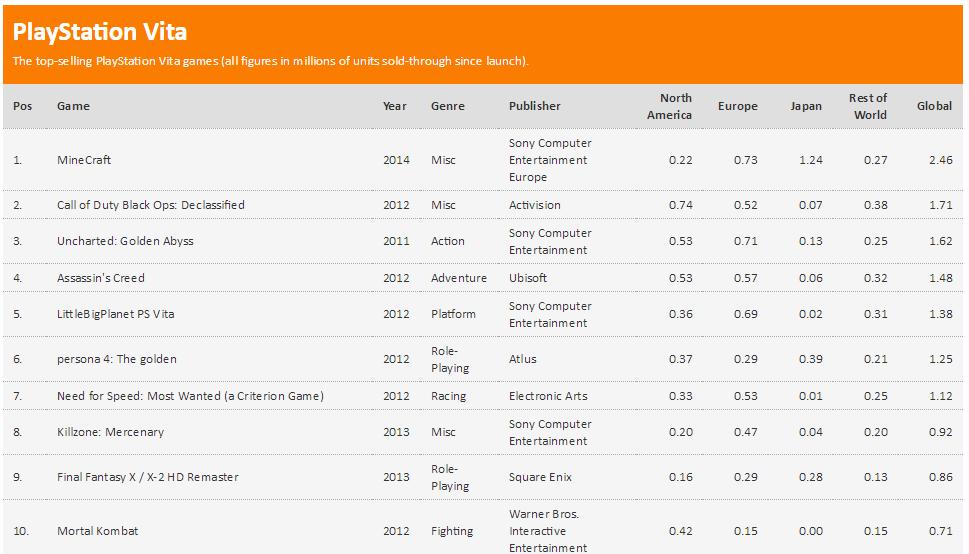969x554 pixels.
Task: Click the Game column header
Action: pos(74,106)
